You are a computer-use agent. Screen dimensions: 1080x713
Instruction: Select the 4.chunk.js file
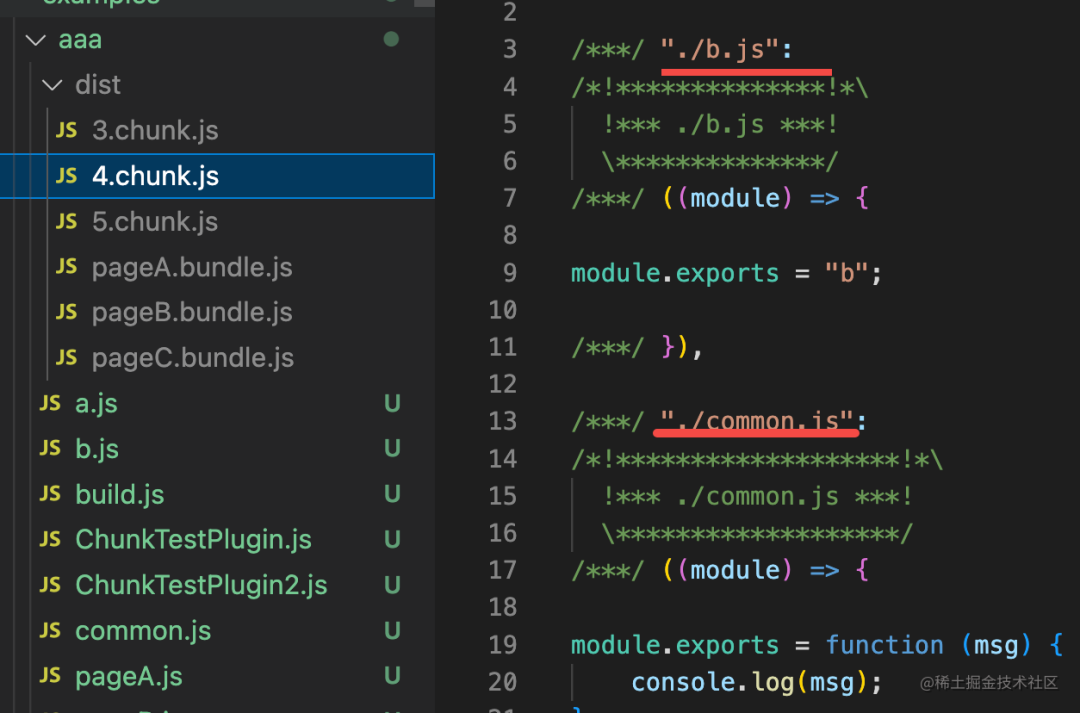pos(218,176)
